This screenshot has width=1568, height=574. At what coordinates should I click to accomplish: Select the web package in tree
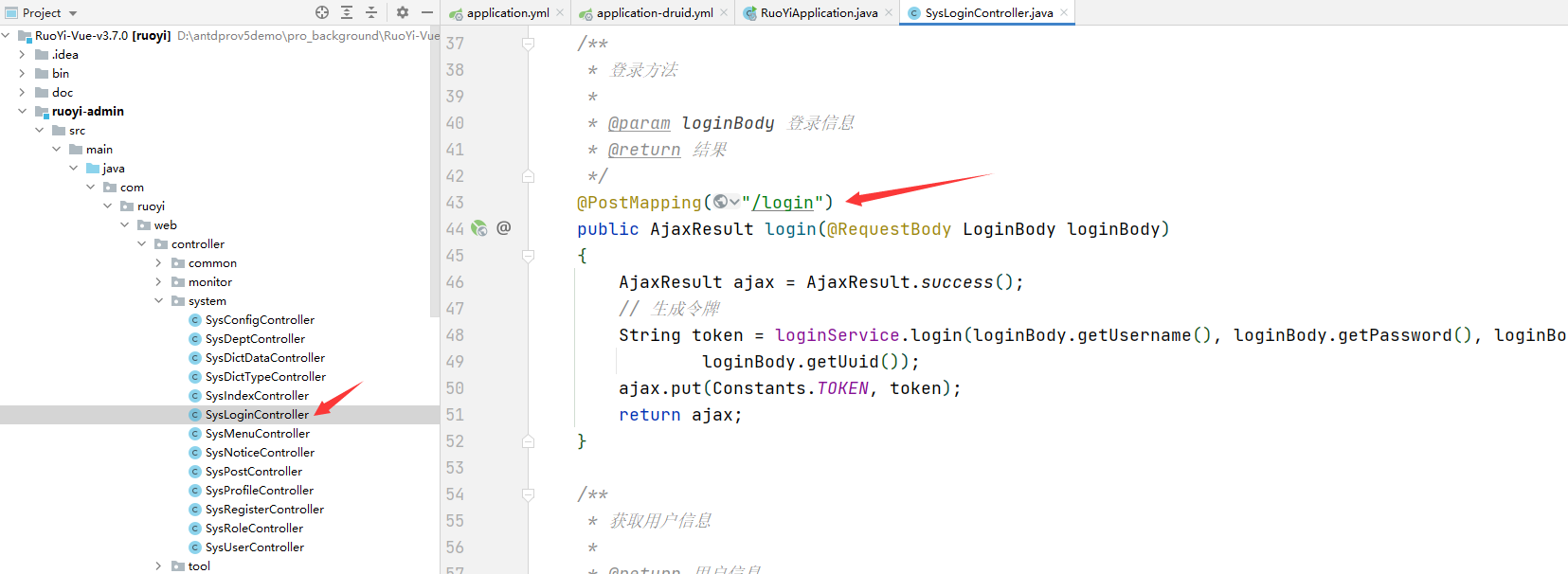click(165, 224)
